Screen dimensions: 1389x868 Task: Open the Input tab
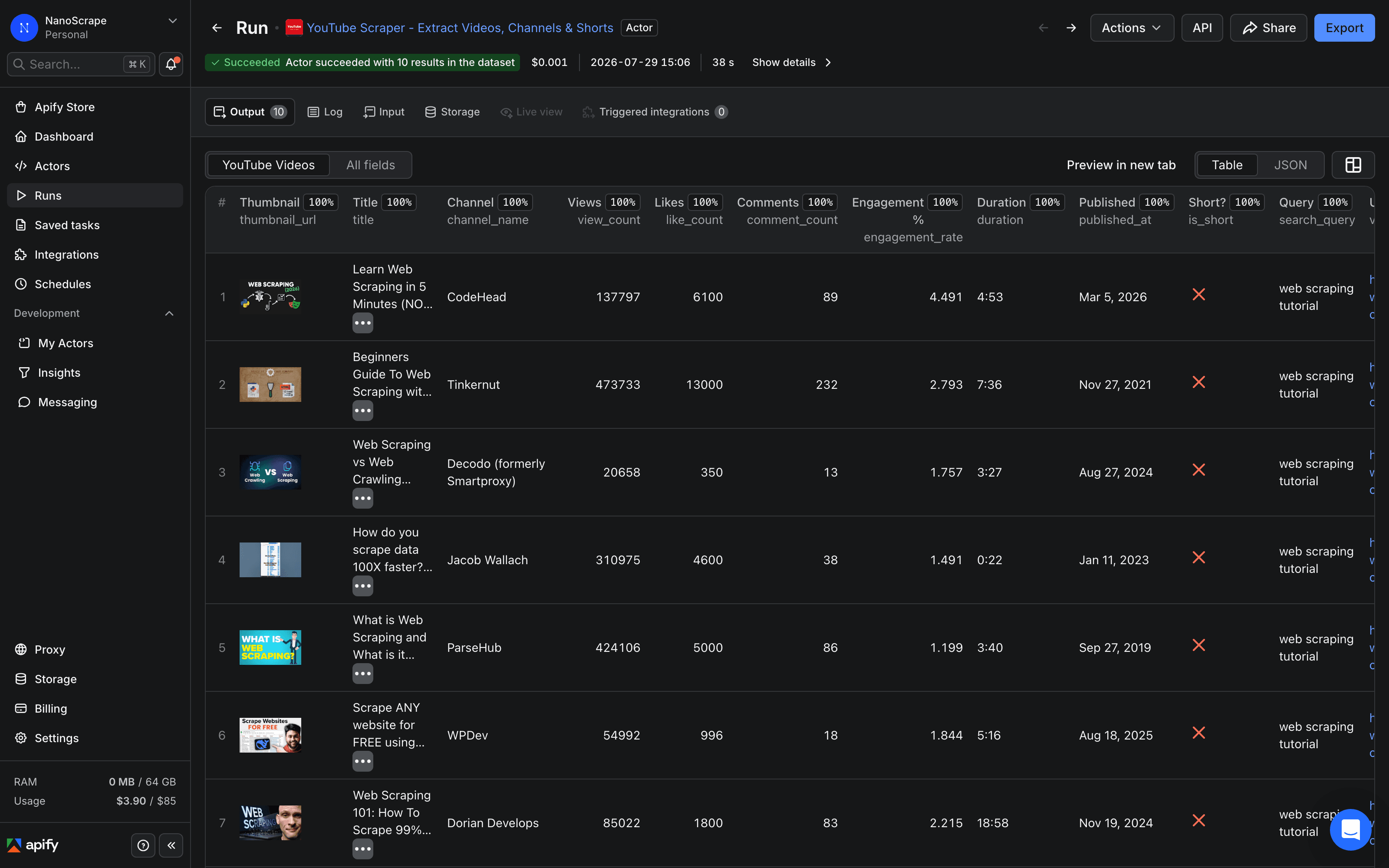click(x=384, y=112)
